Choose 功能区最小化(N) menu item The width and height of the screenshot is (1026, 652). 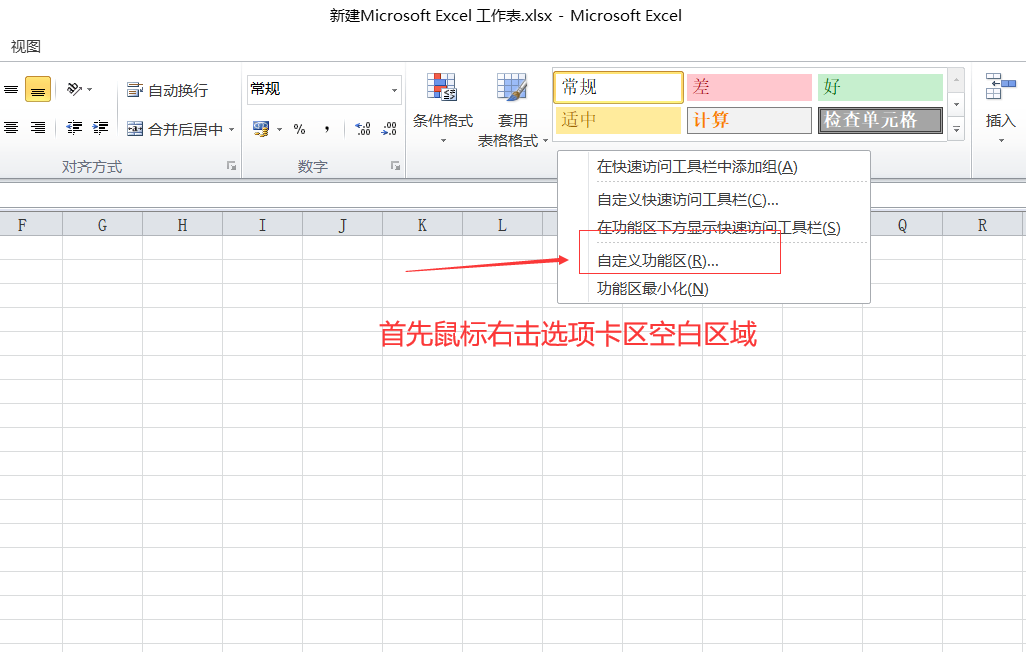click(652, 289)
